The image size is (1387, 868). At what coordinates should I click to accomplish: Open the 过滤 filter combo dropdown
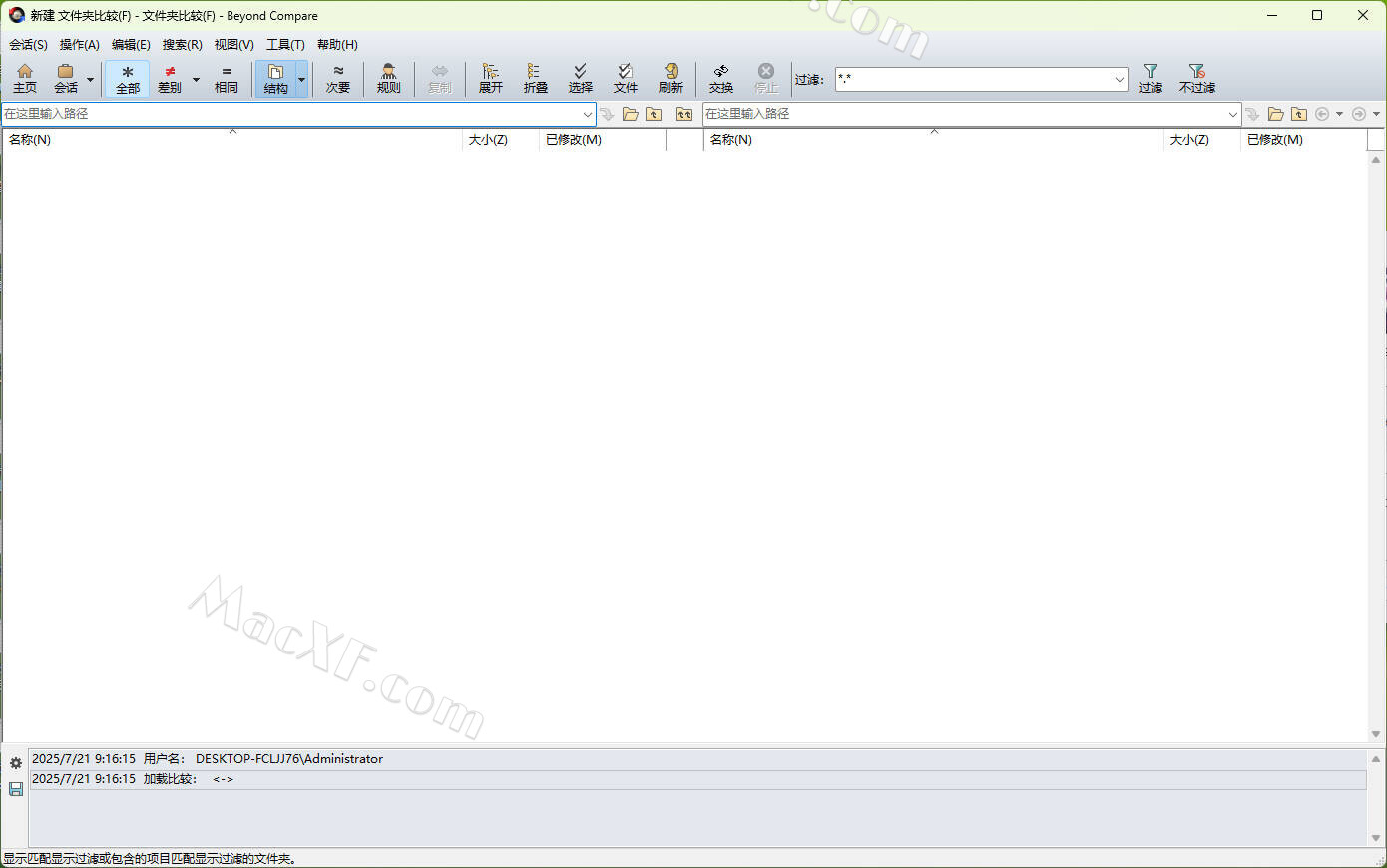[x=1120, y=79]
